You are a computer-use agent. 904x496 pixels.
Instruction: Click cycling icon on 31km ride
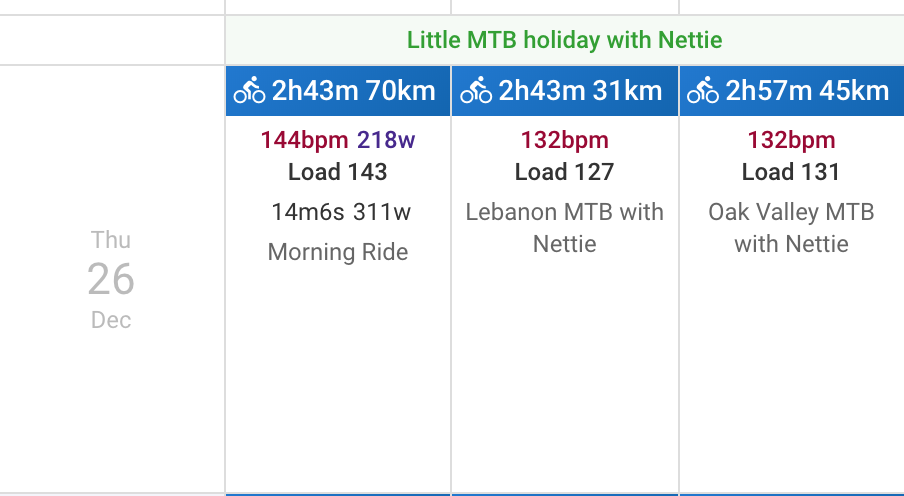click(x=476, y=91)
